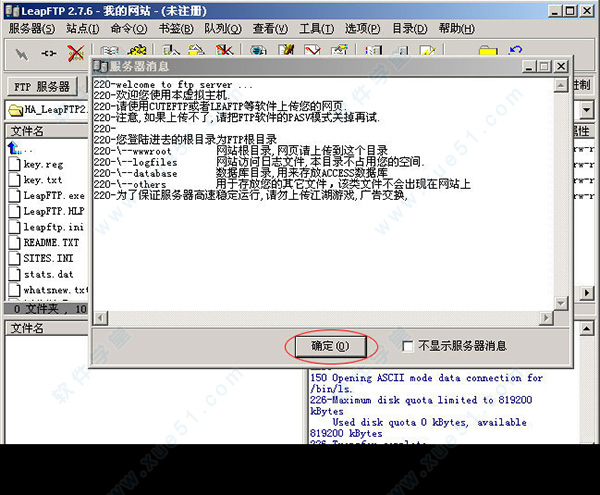The height and width of the screenshot is (495, 600).
Task: Click the '220-\--database' message line
Action: click(241, 173)
